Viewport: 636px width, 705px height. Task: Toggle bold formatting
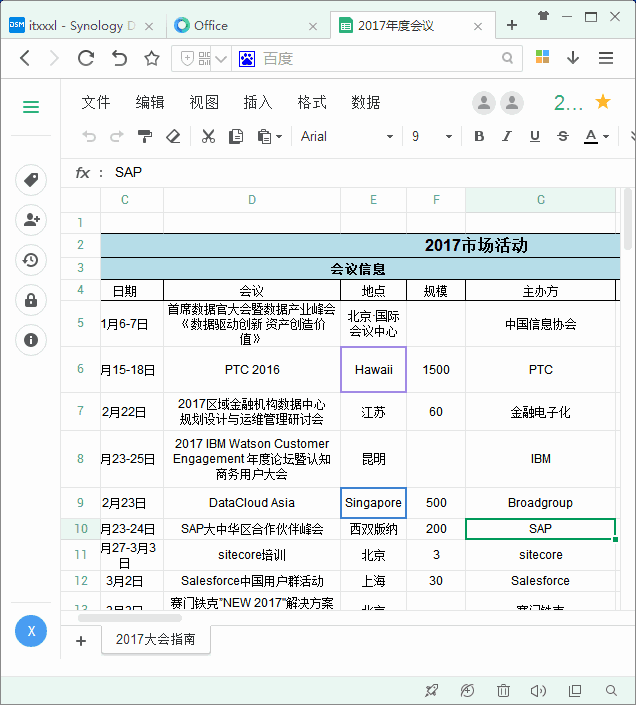479,136
